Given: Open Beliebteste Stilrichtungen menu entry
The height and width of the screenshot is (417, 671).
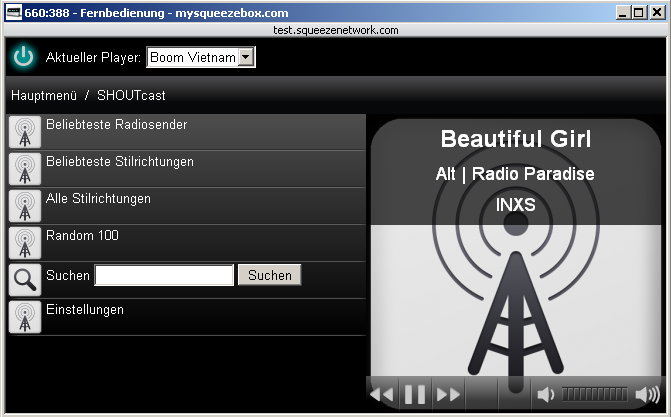Looking at the screenshot, I should (x=120, y=162).
